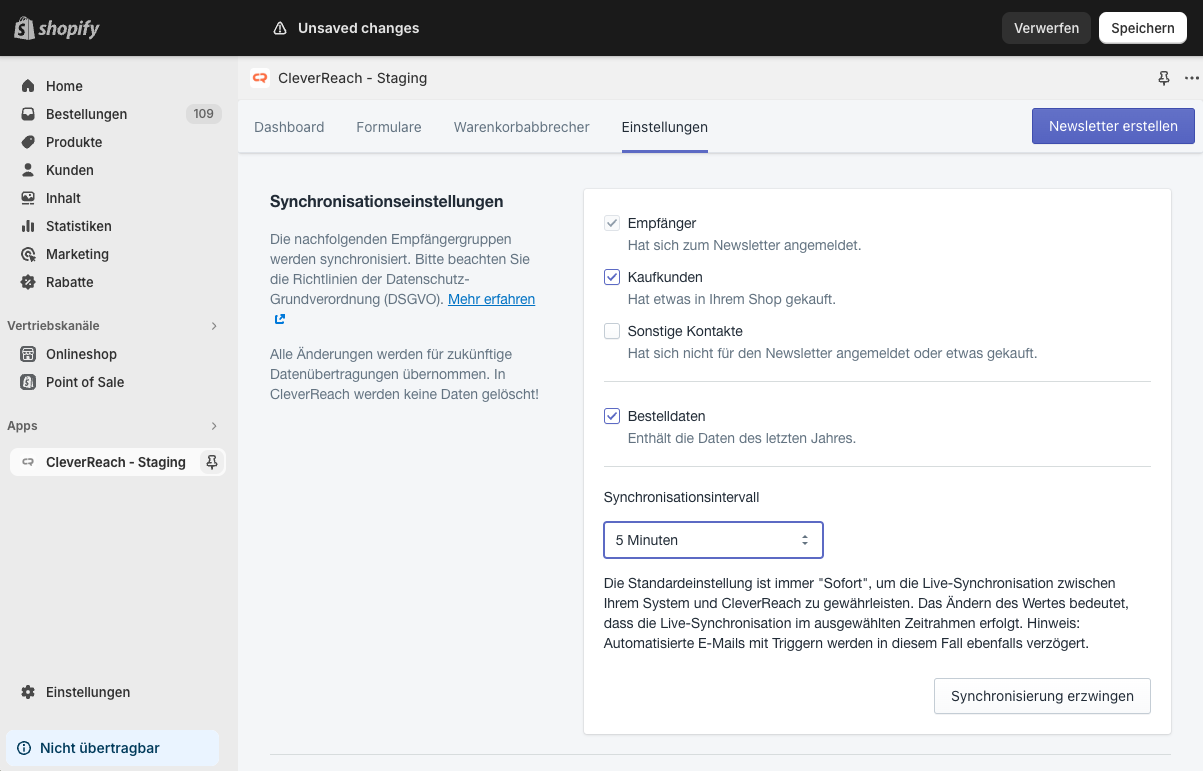Image resolution: width=1203 pixels, height=771 pixels.
Task: Click the Statistiken bar chart icon
Action: pos(28,226)
